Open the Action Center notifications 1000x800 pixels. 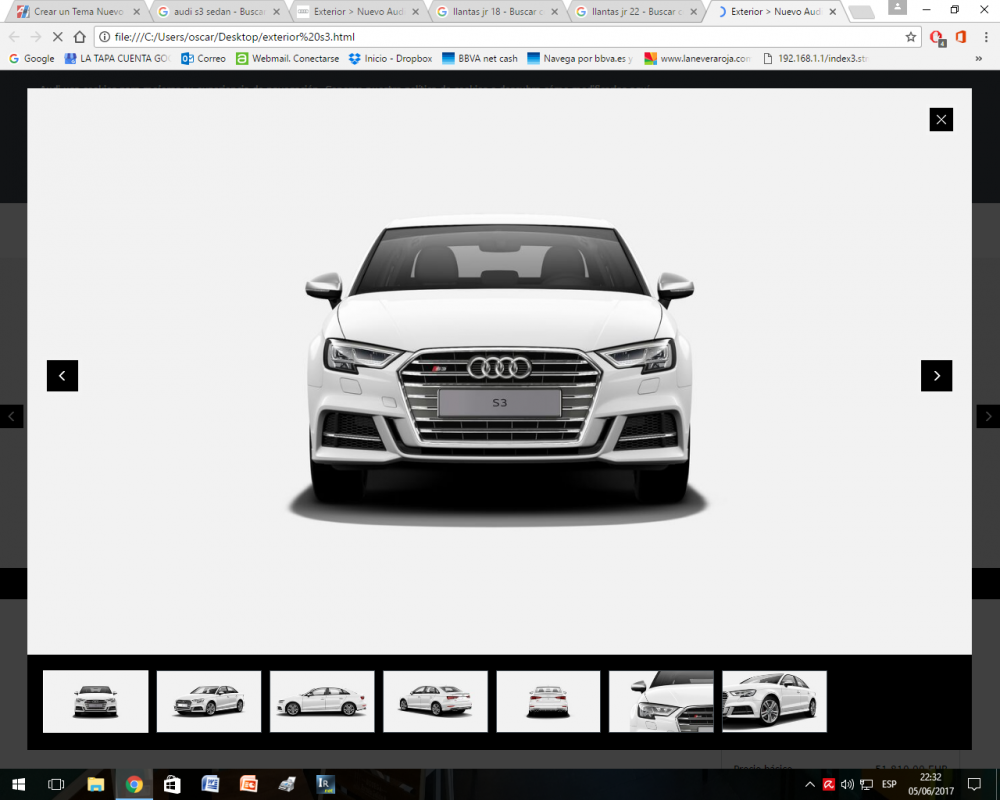(x=974, y=784)
